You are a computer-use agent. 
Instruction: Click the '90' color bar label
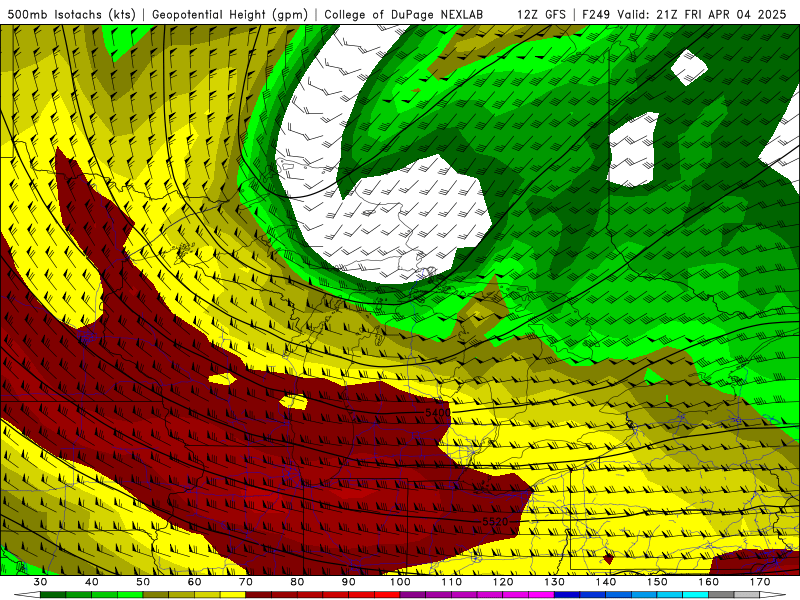[348, 582]
